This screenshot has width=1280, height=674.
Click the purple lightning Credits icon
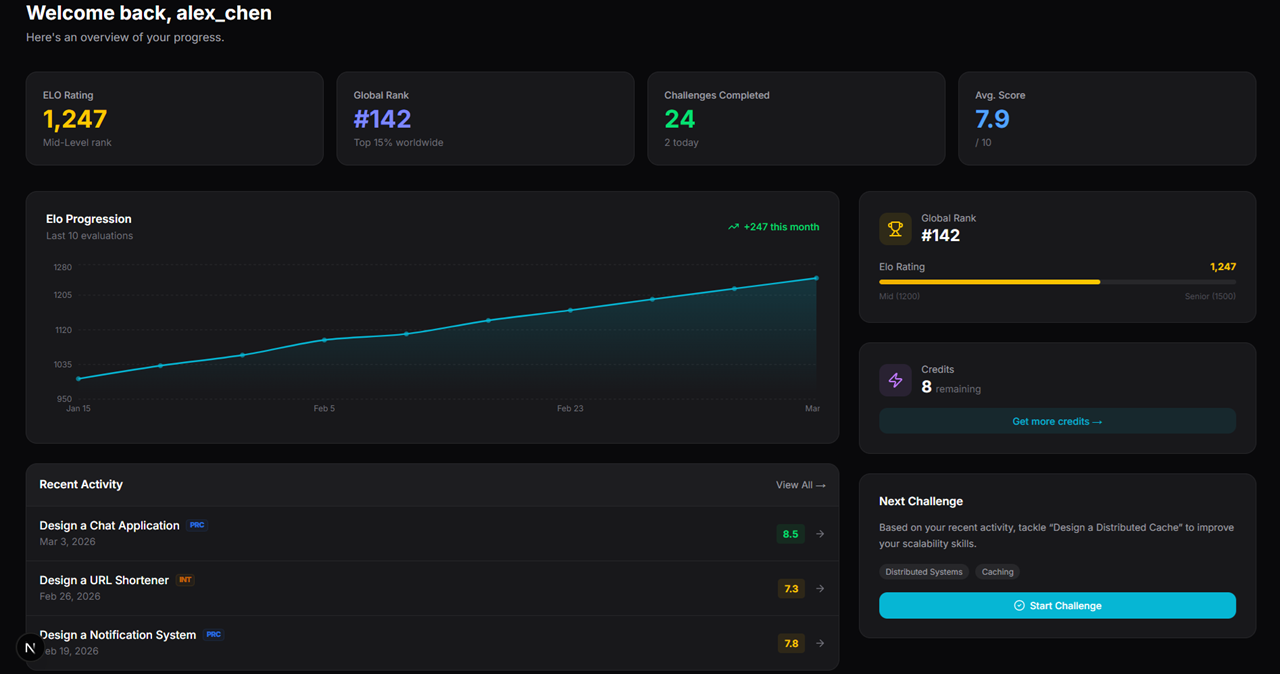(x=894, y=380)
